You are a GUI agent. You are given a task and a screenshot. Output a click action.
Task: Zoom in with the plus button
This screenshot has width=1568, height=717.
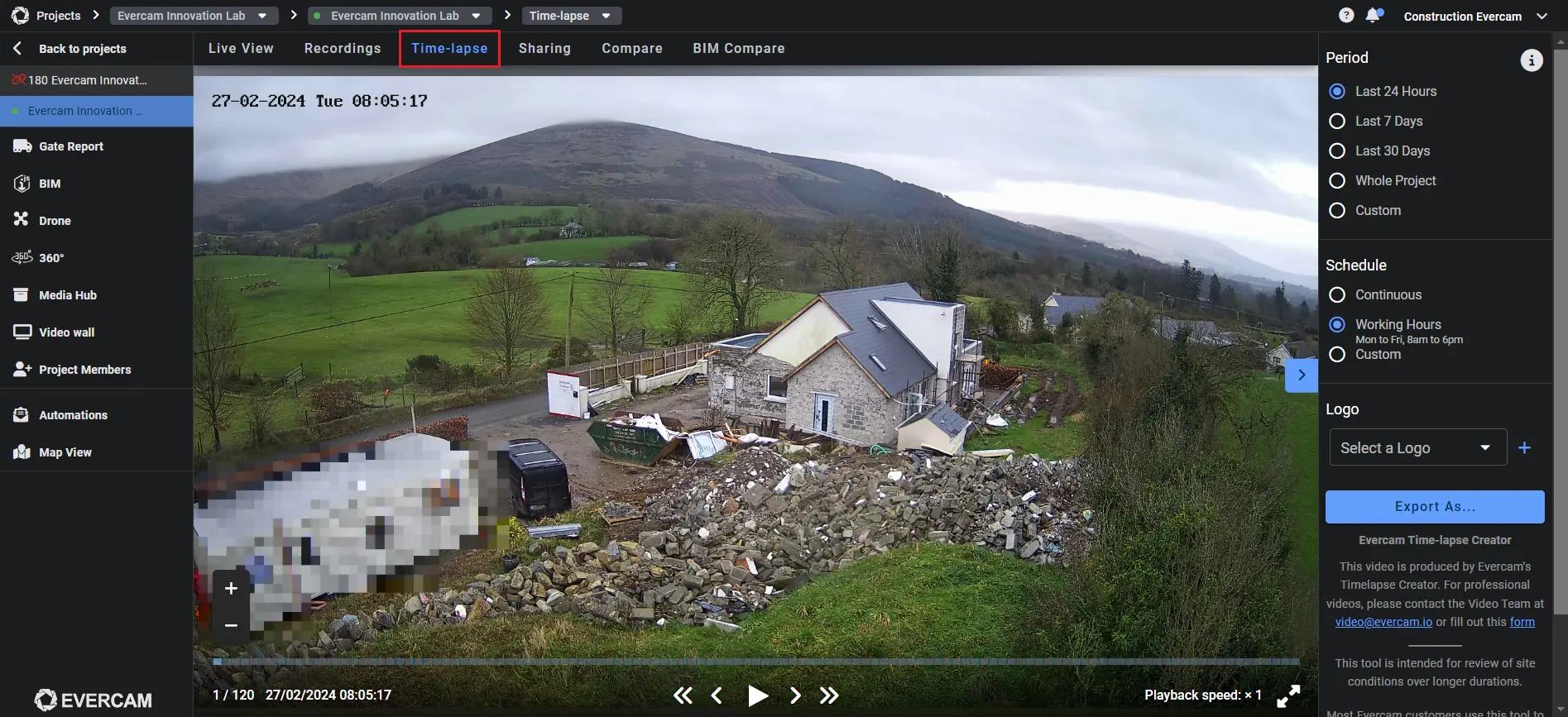(x=232, y=588)
